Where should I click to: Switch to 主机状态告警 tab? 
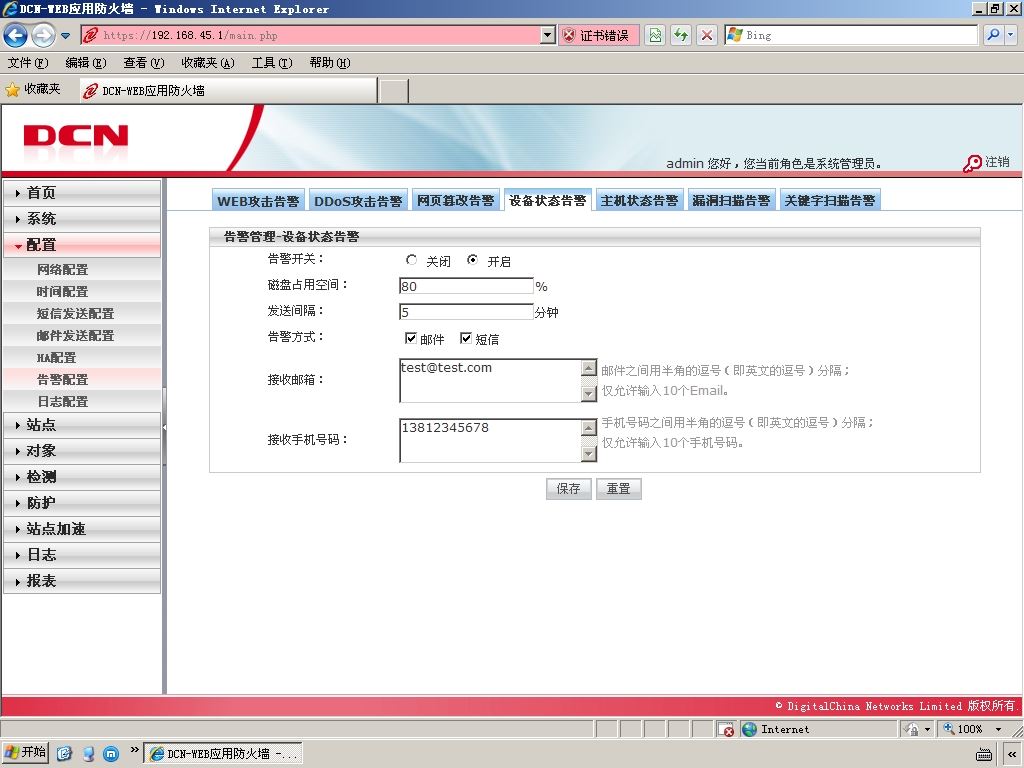point(639,200)
